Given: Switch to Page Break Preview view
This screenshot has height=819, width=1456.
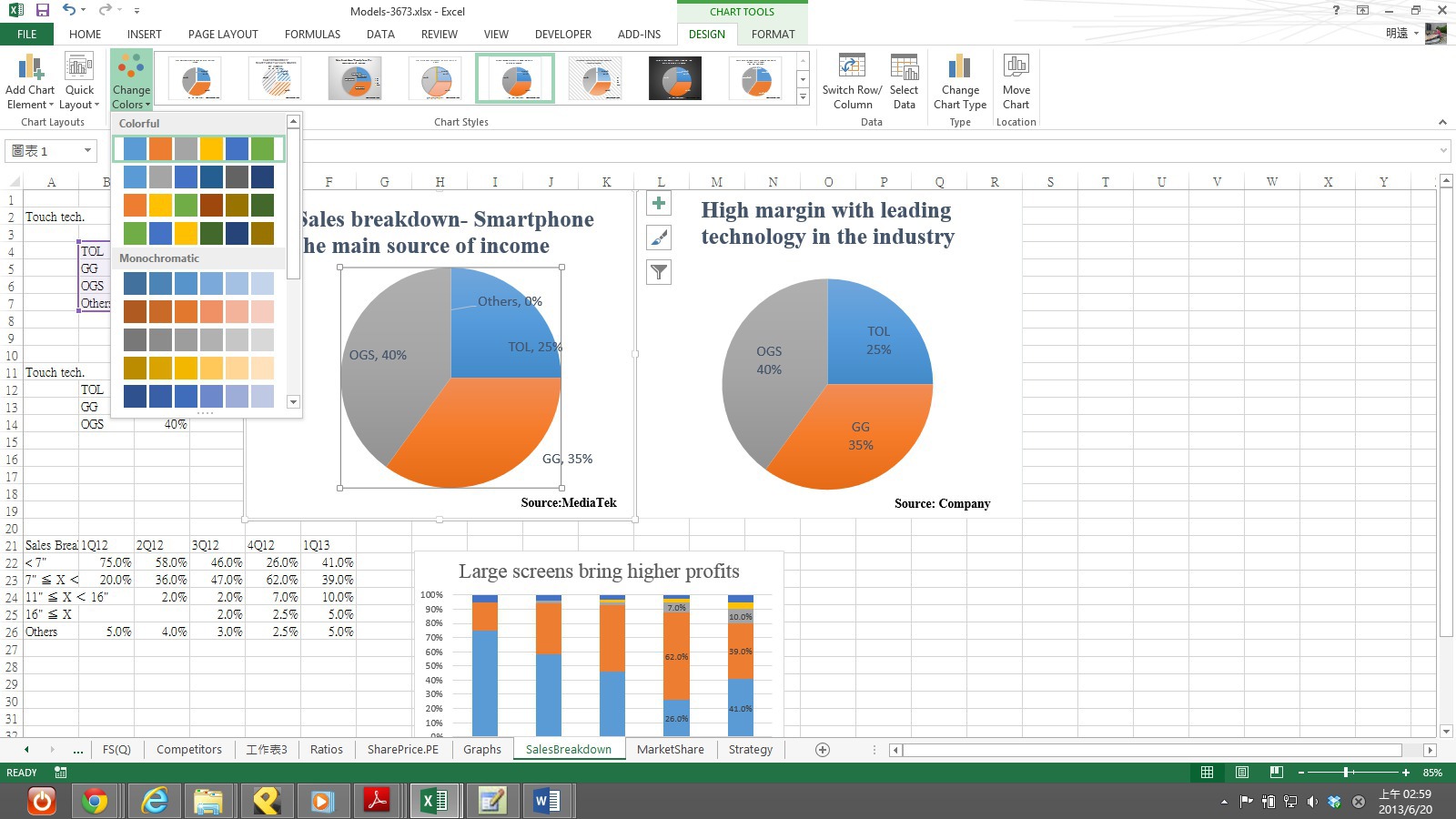Looking at the screenshot, I should click(1277, 773).
